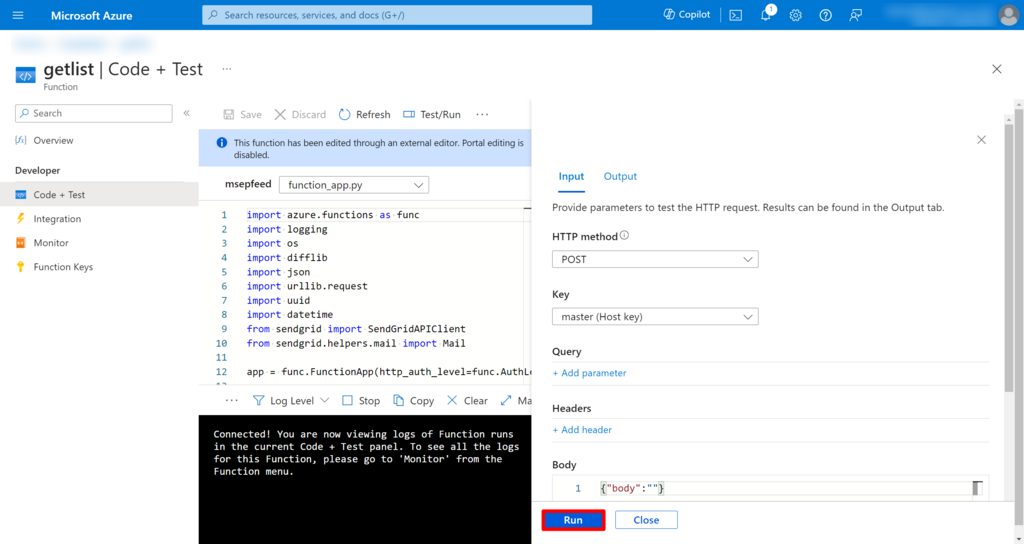
Task: Open the Test/Run panel
Action: [x=432, y=114]
